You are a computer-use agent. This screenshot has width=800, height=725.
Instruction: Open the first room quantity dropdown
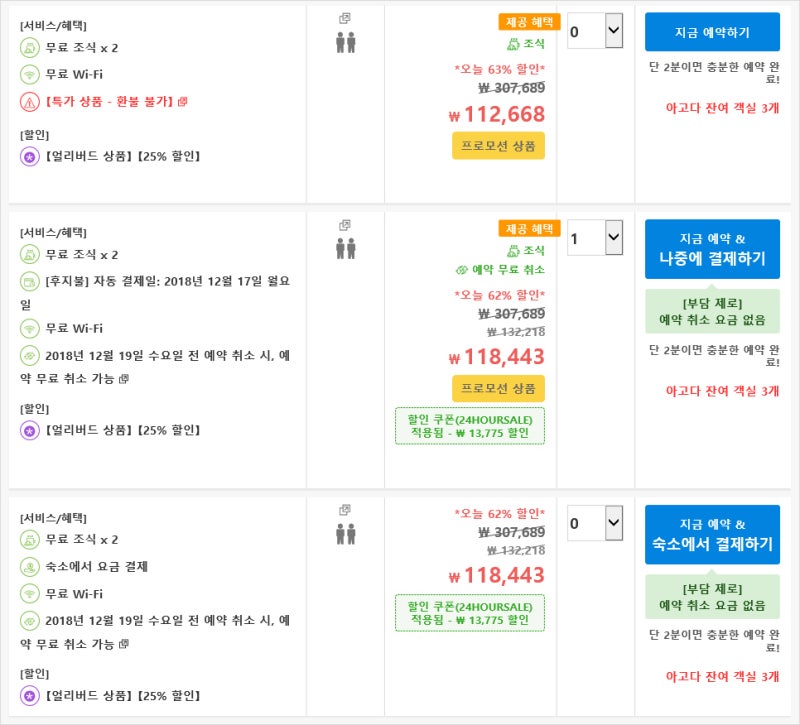[x=595, y=31]
